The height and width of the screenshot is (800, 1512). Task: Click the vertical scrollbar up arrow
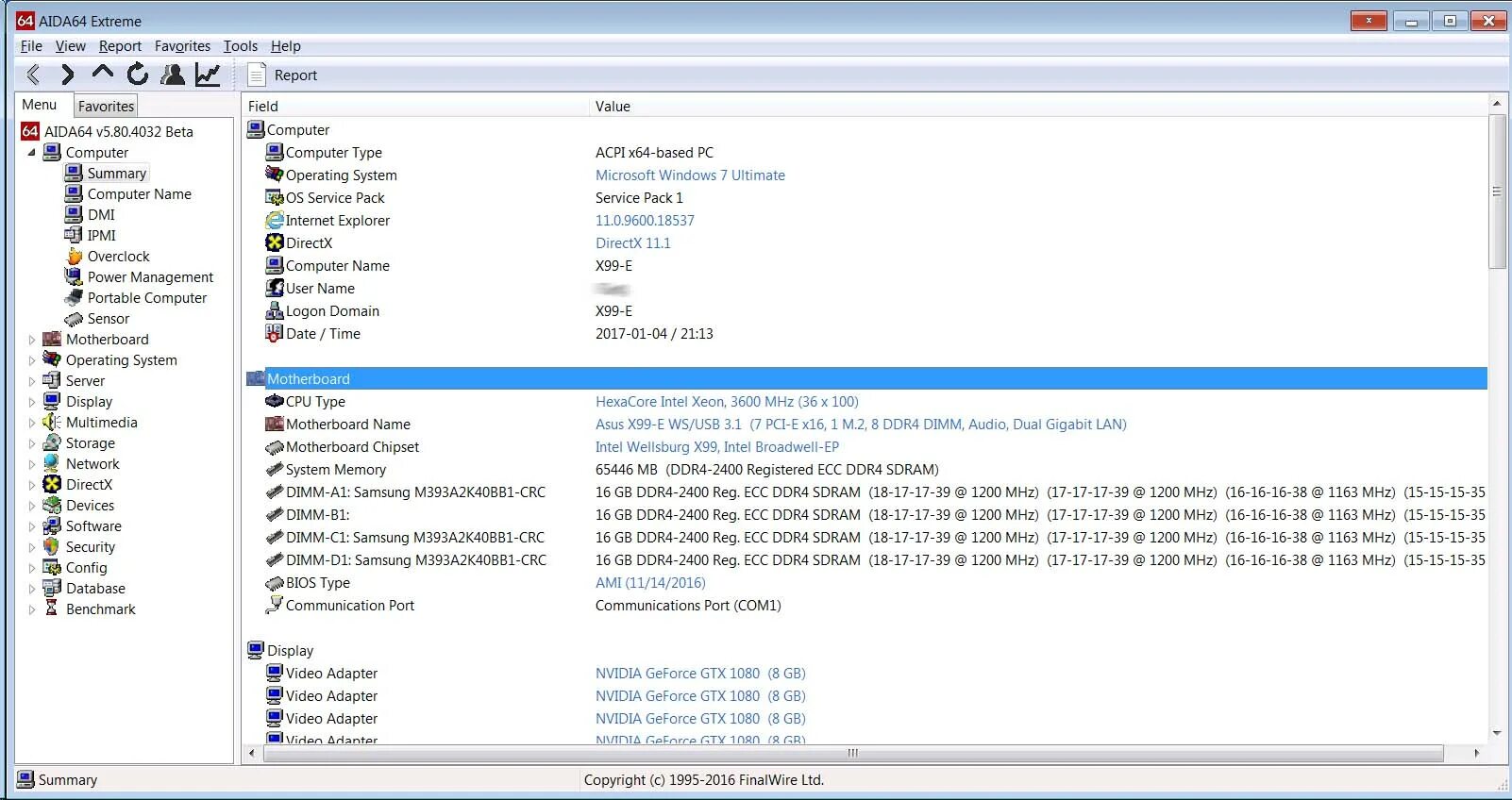[x=1497, y=102]
